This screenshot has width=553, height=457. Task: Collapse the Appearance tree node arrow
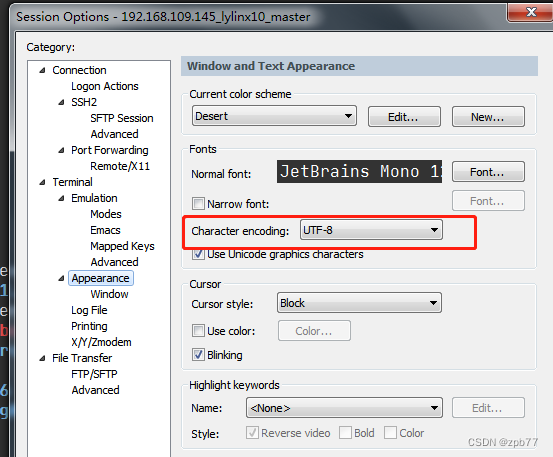[x=61, y=279]
